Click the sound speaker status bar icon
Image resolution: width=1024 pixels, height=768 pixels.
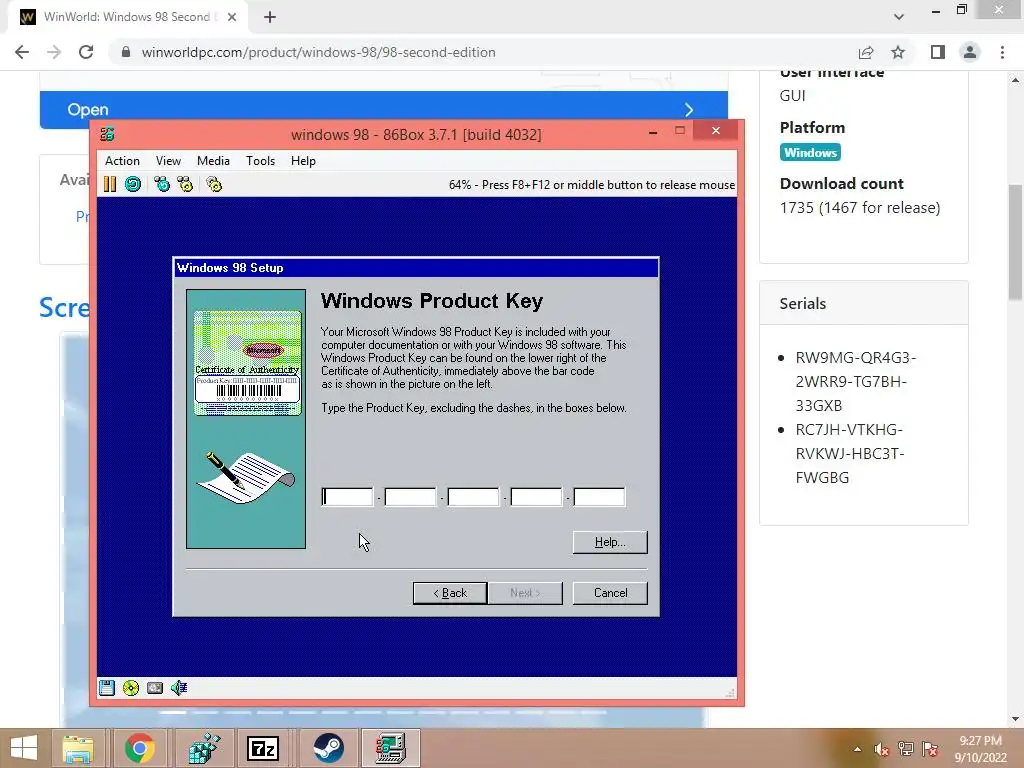tap(179, 688)
